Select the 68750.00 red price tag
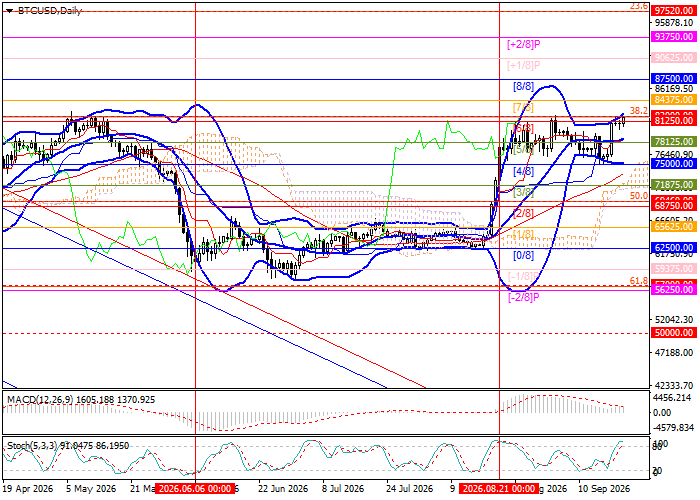Screen dimensions: 700x500 pos(674,206)
